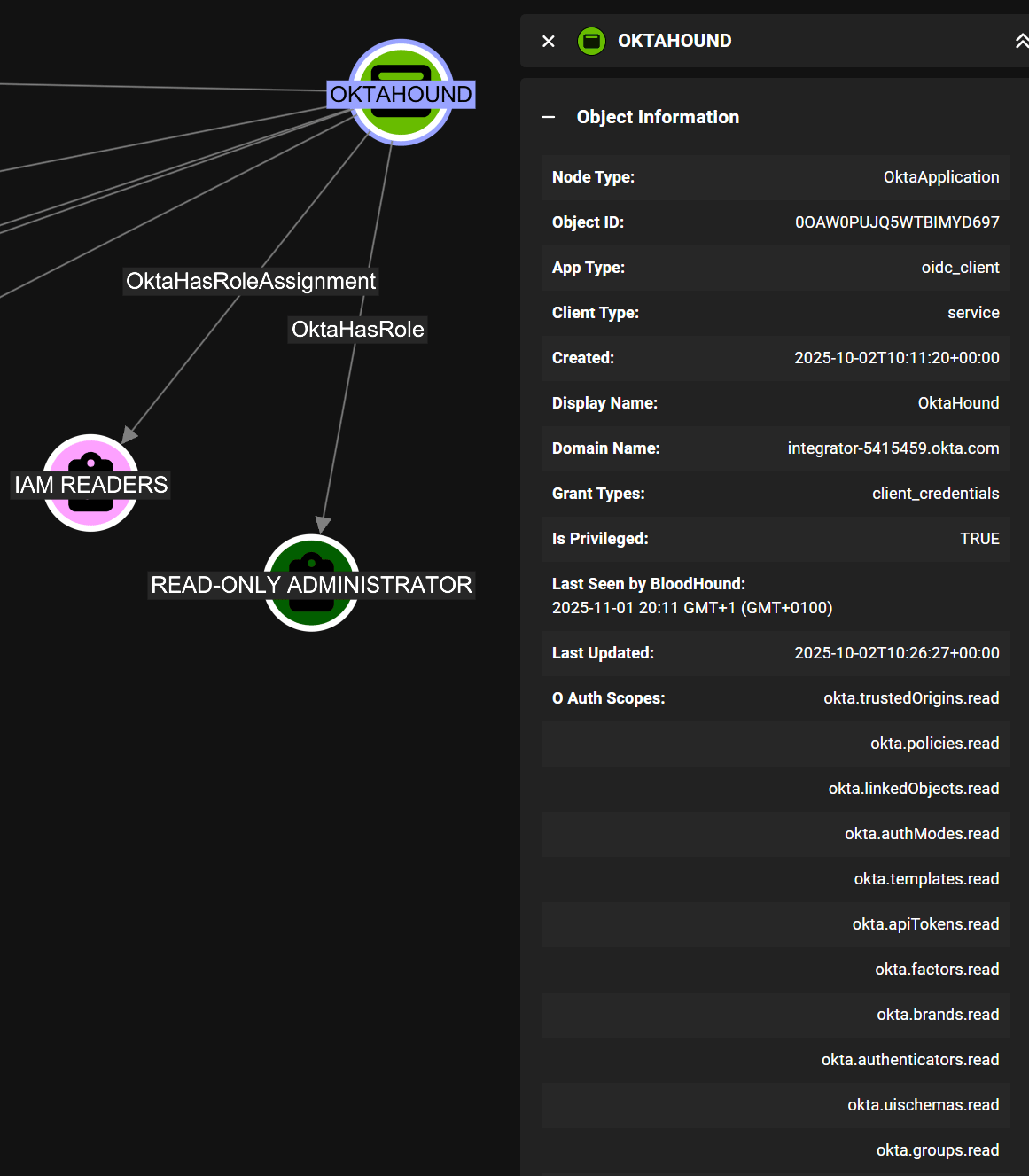
Task: Select the IAM READERS role node
Action: [91, 483]
